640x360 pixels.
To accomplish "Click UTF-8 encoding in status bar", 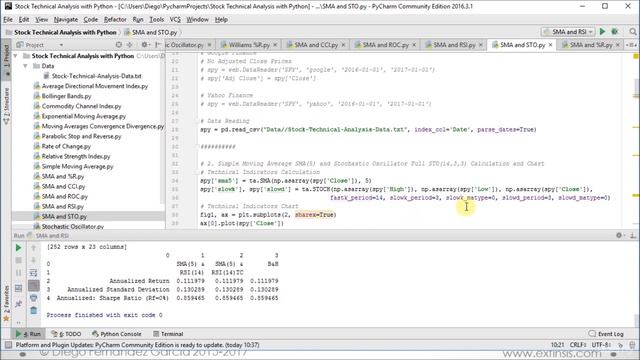I will click(x=601, y=345).
